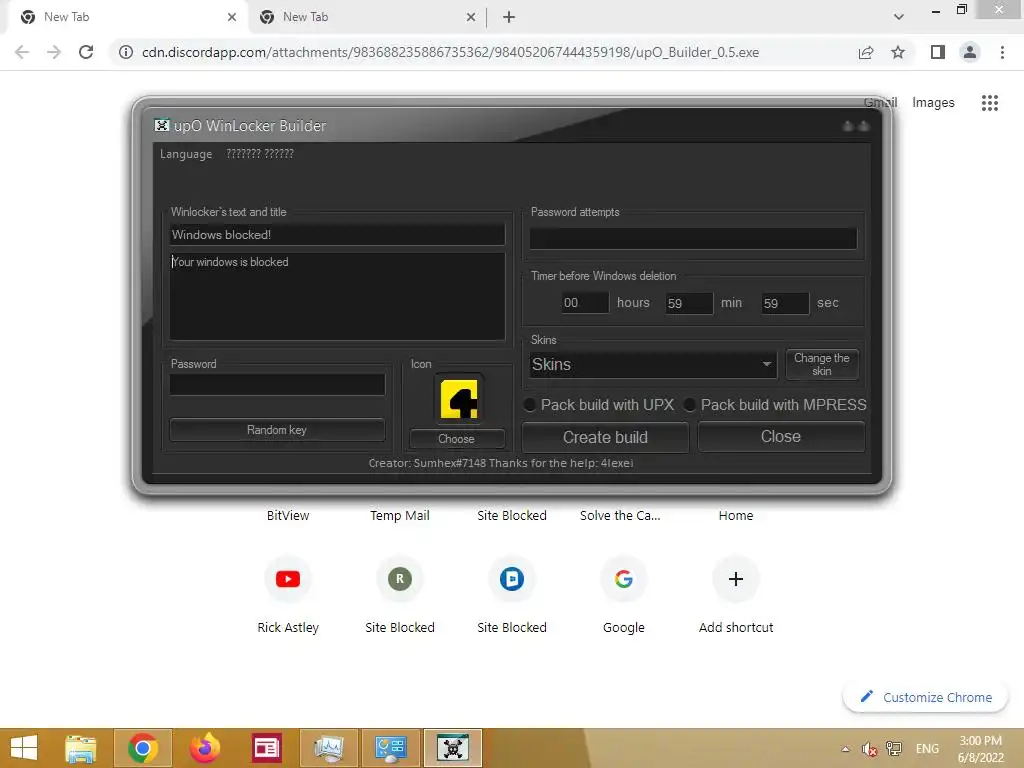The image size is (1024, 768).
Task: Open the Language menu in WinLocker Builder
Action: [186, 154]
